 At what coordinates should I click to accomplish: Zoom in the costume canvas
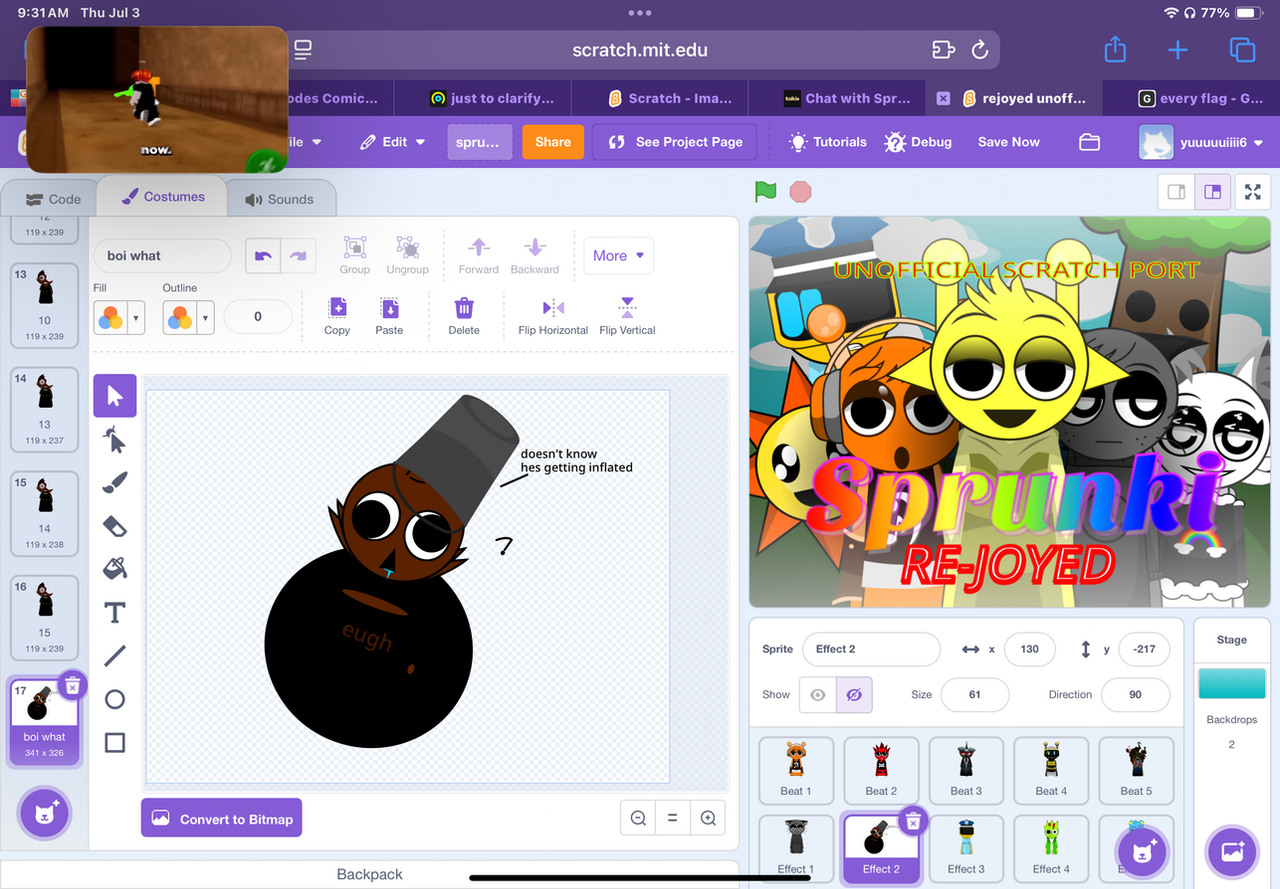[x=708, y=818]
